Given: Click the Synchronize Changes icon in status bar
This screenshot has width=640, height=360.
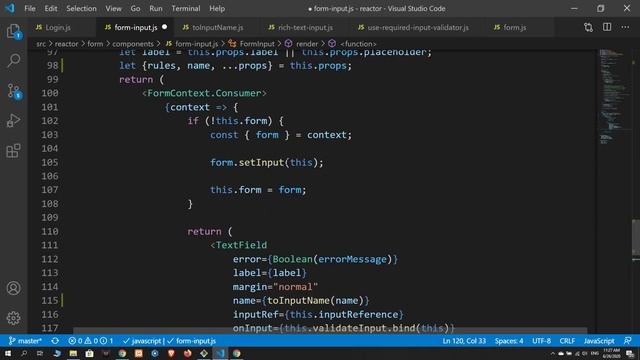Looking at the screenshot, I should [x=55, y=341].
